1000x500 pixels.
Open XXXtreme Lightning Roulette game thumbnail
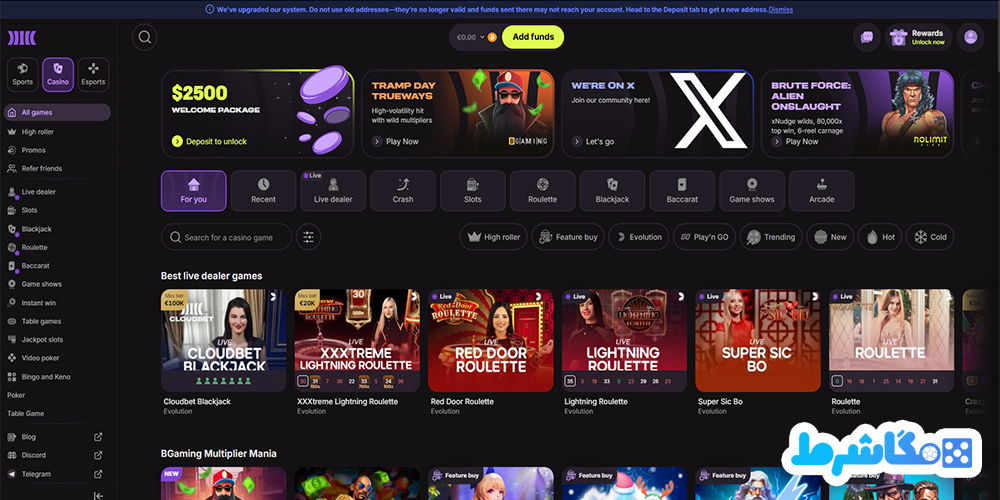[x=357, y=340]
